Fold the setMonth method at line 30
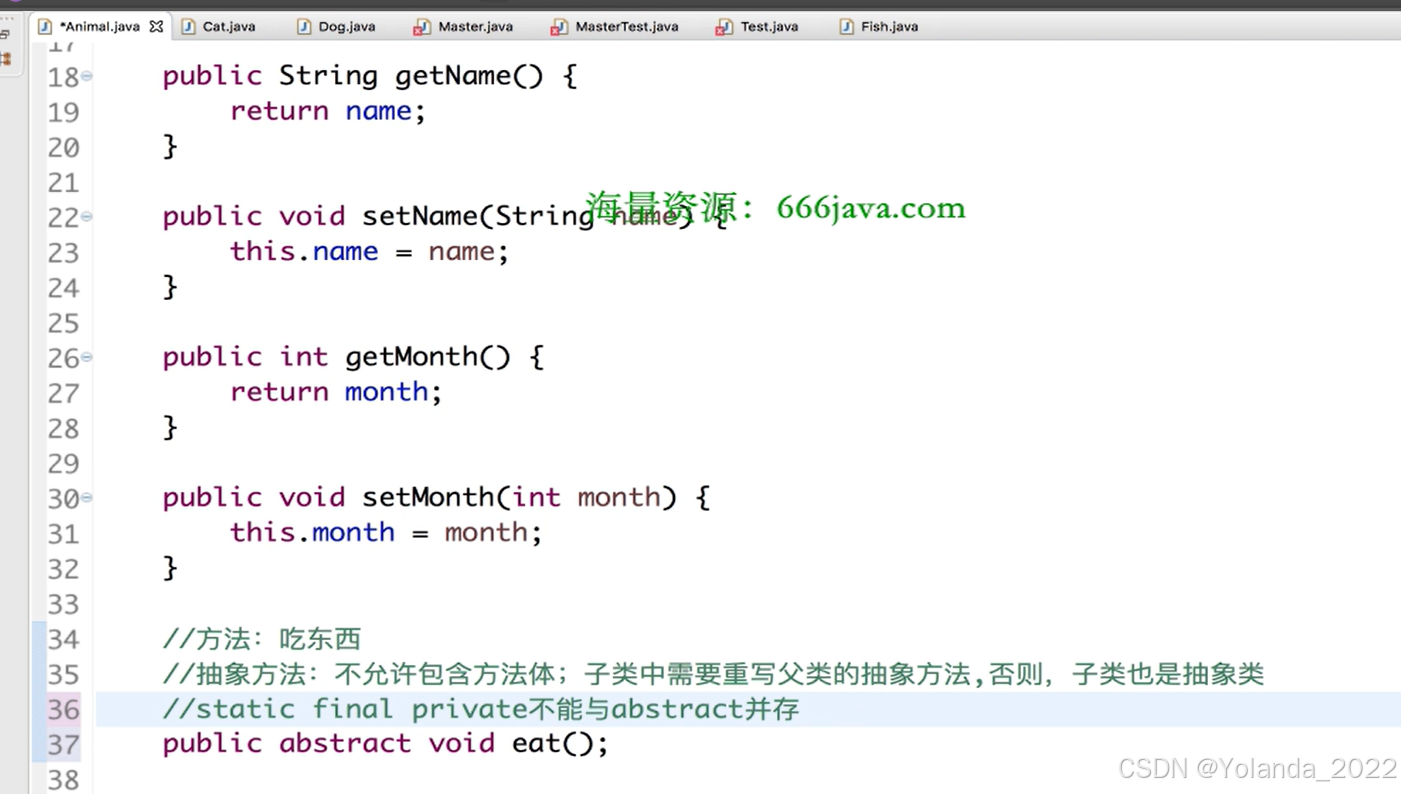The width and height of the screenshot is (1401, 794). [87, 497]
